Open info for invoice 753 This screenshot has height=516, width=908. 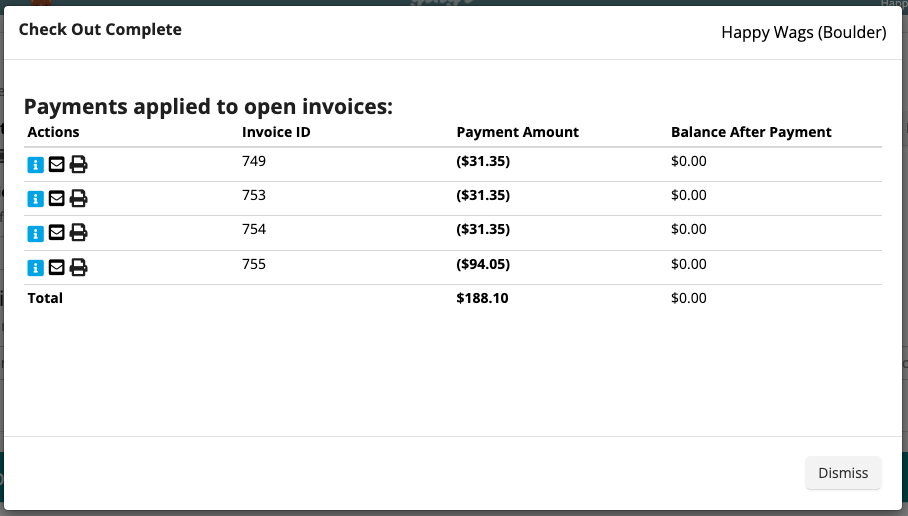(35, 199)
